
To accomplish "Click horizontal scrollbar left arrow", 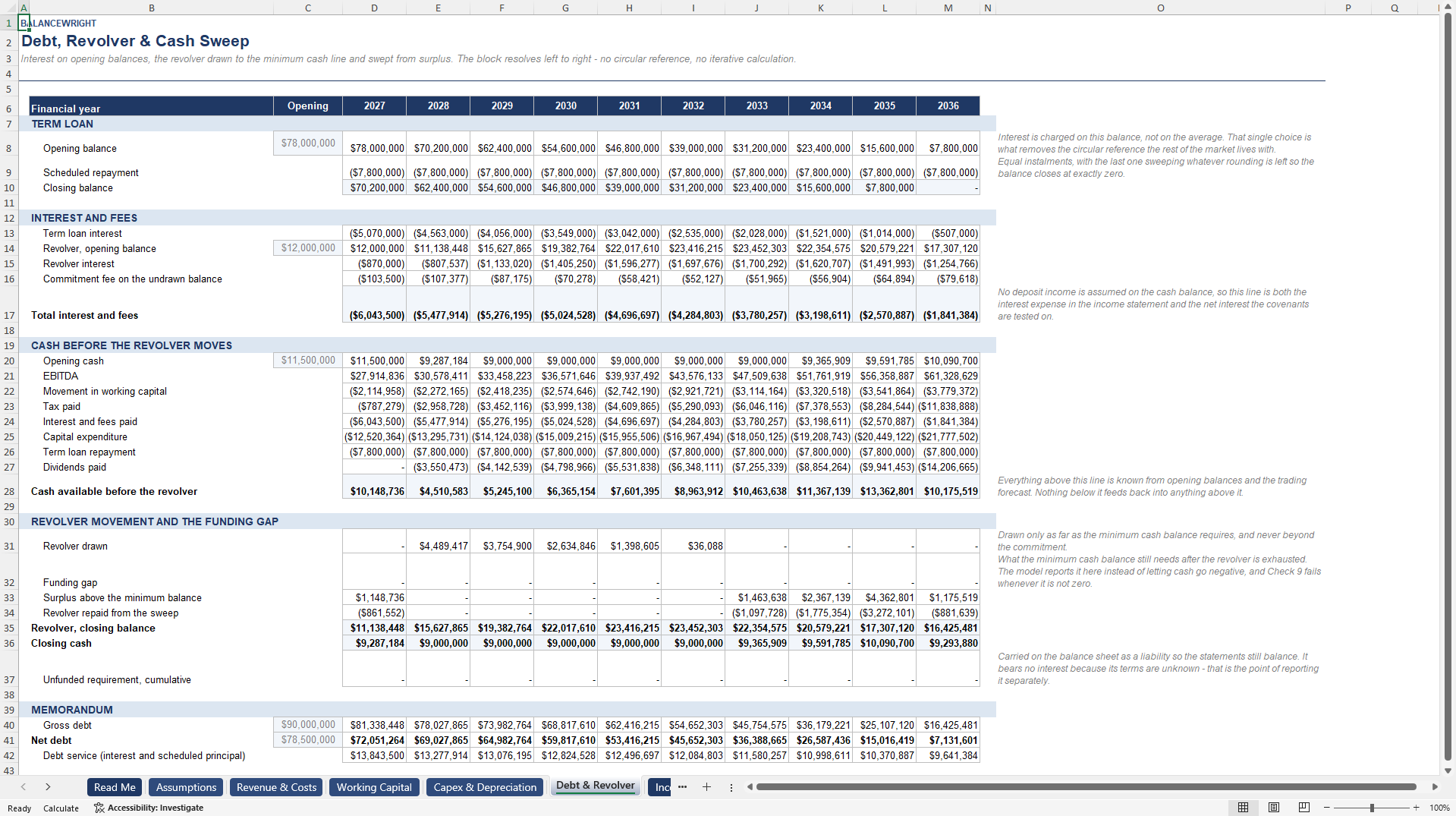I will tap(750, 787).
